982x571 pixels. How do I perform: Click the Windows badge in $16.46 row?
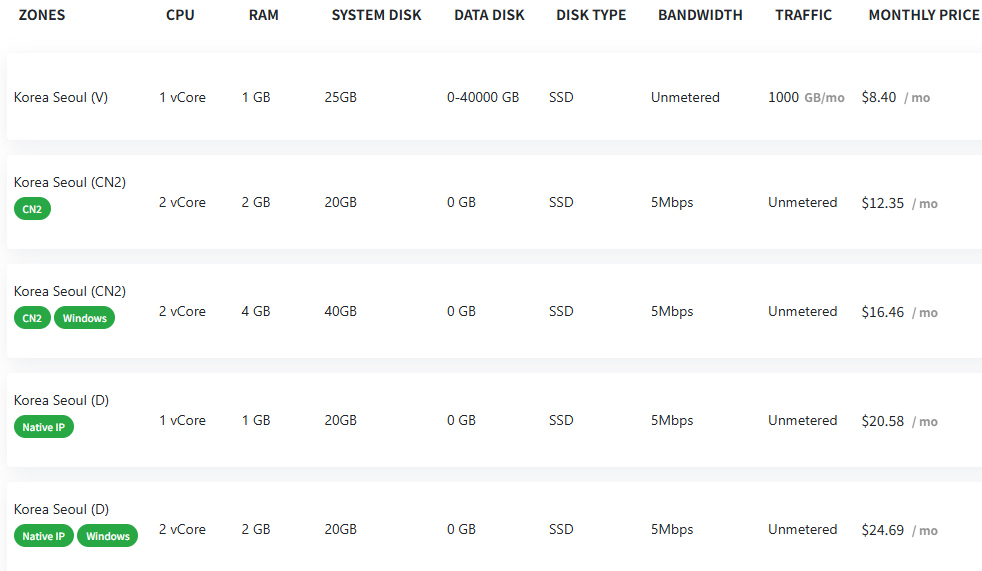tap(85, 318)
